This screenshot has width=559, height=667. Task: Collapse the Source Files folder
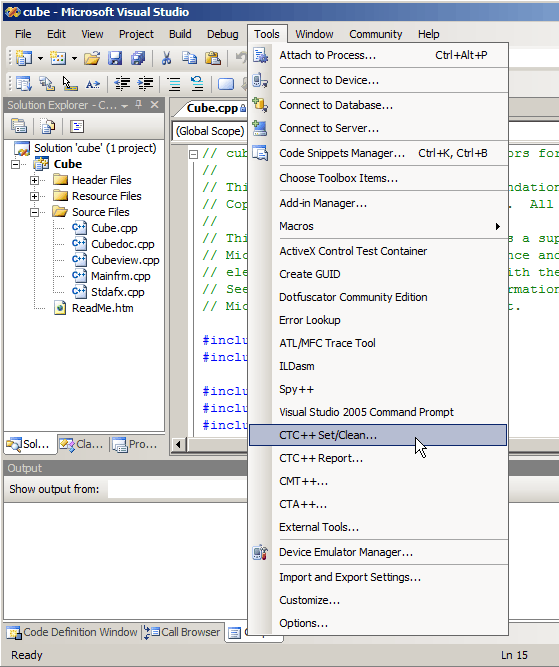pyautogui.click(x=34, y=212)
